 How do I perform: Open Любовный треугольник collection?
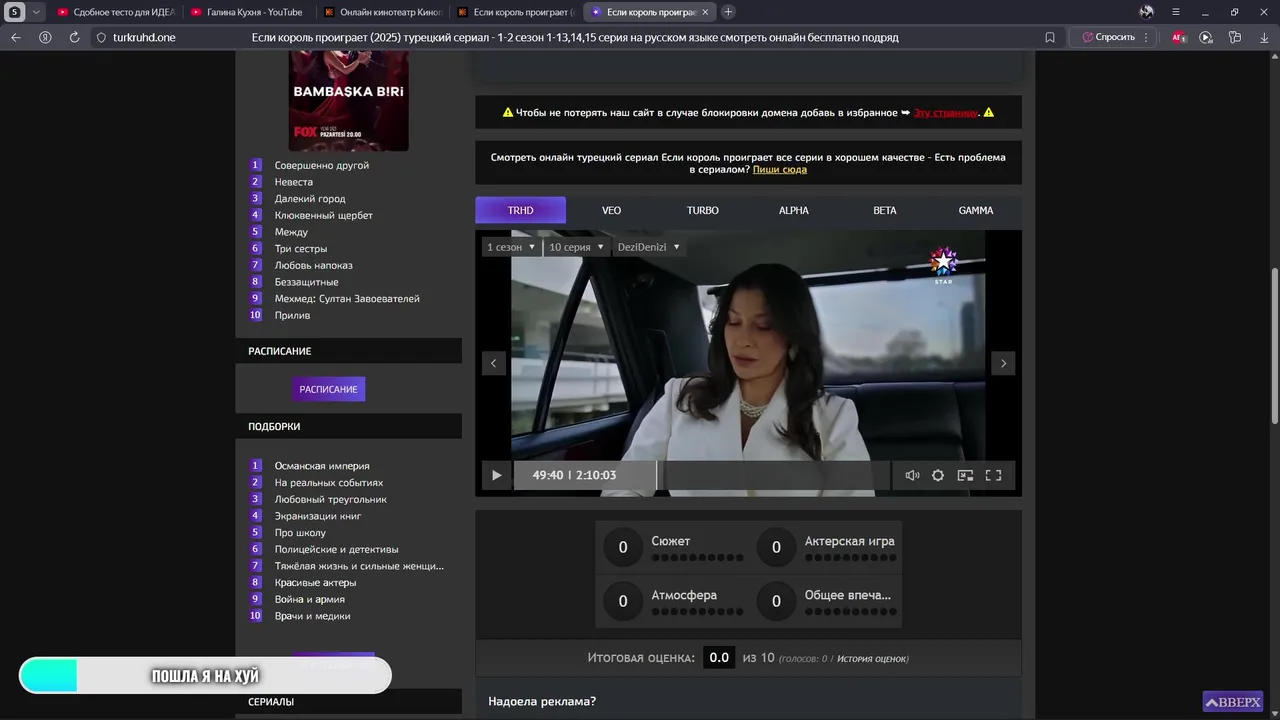[331, 499]
